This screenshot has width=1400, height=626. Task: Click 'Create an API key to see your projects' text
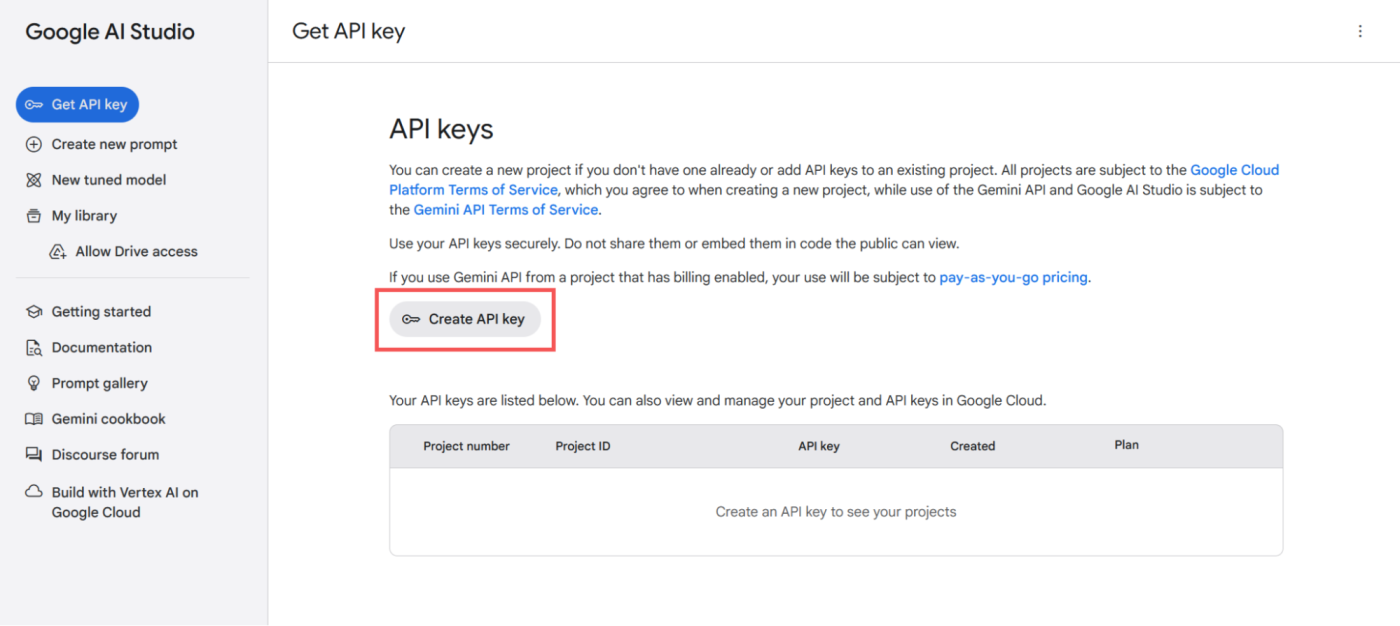click(836, 512)
